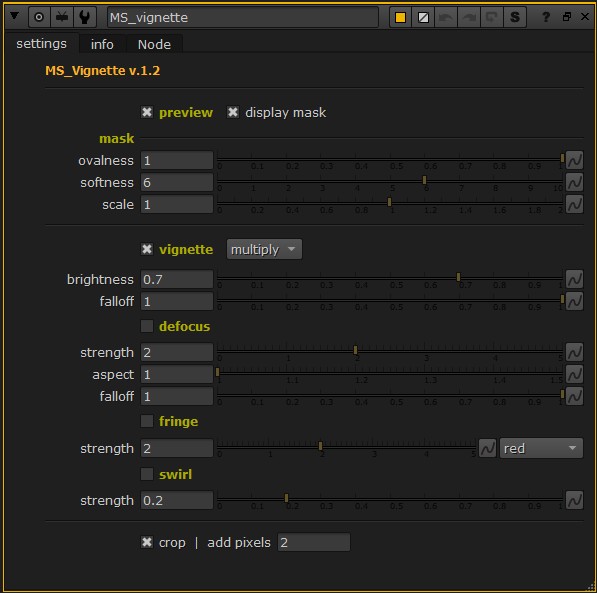Viewport: 597px width, 593px height.
Task: Toggle the preview checkbox
Action: pyautogui.click(x=147, y=112)
